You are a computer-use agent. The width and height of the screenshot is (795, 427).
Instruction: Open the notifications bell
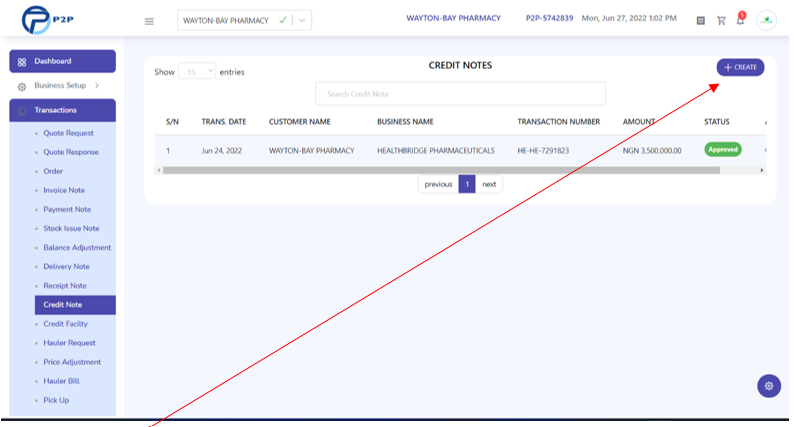(741, 19)
